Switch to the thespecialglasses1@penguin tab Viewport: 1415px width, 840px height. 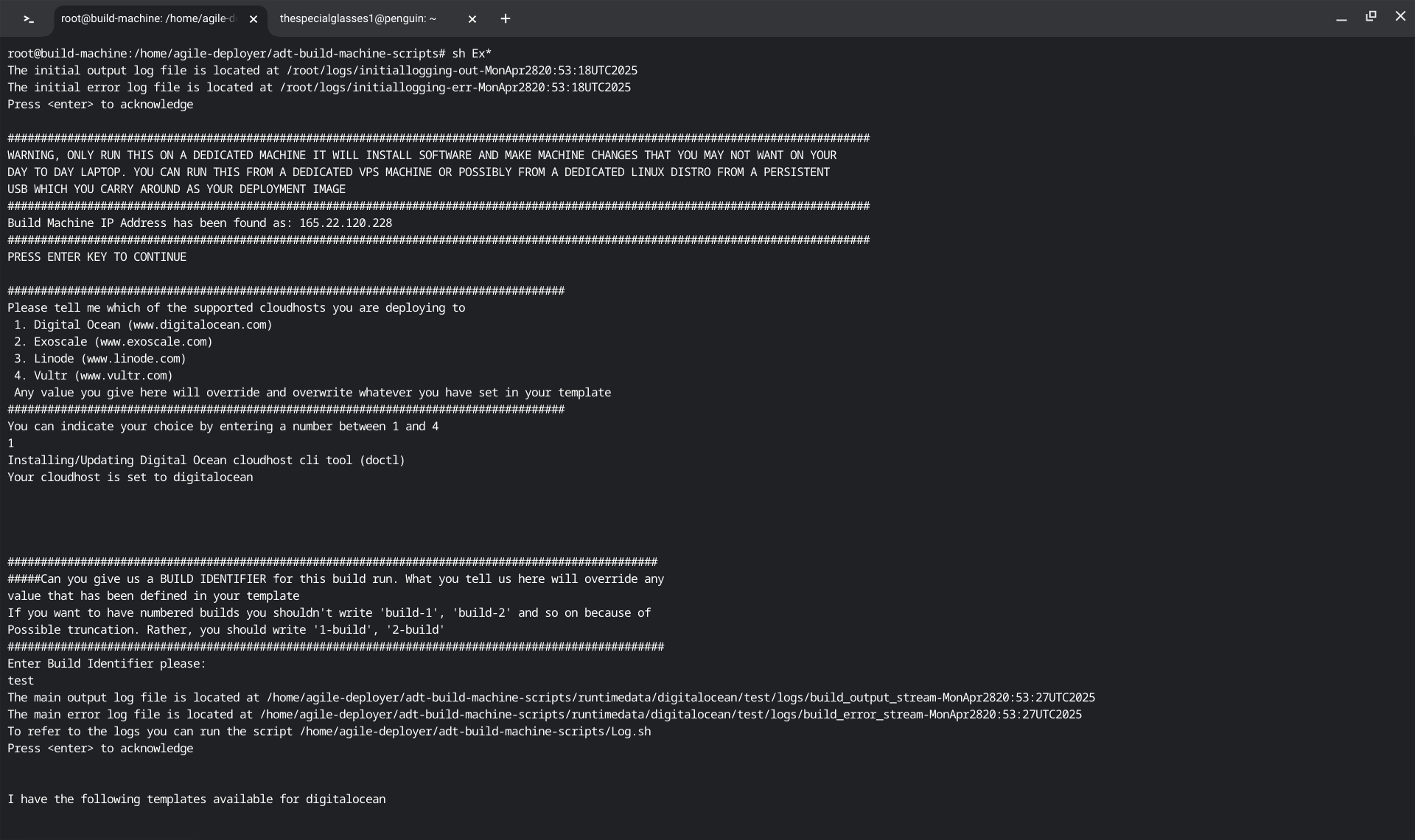point(358,19)
